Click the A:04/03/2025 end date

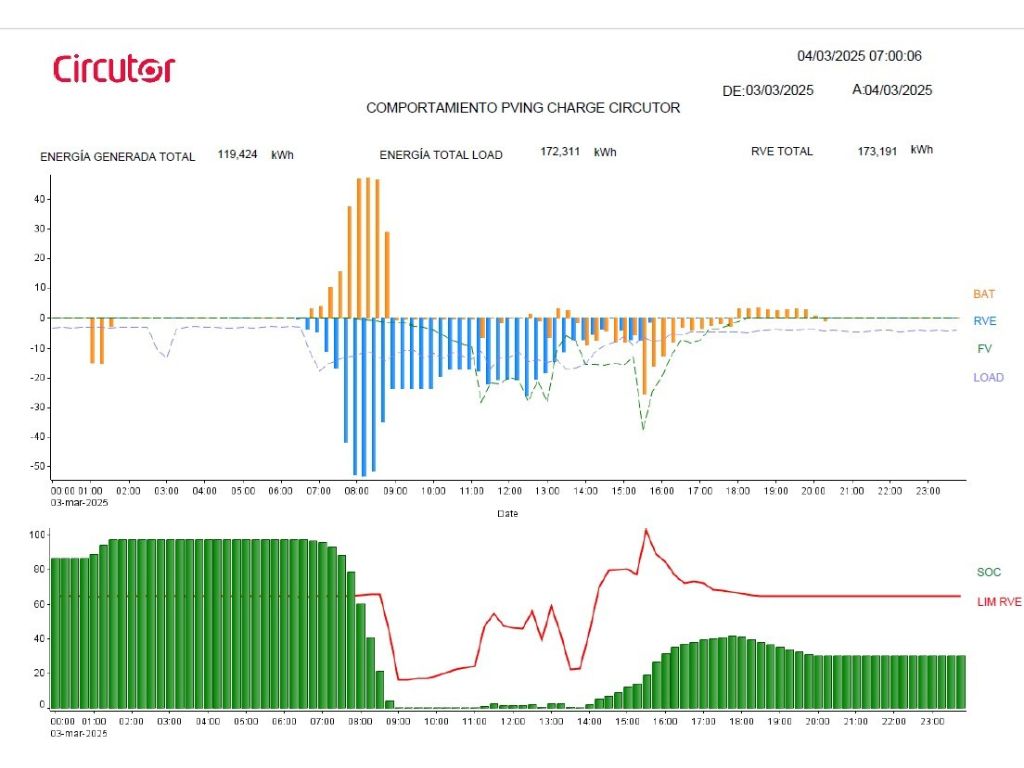[x=892, y=90]
